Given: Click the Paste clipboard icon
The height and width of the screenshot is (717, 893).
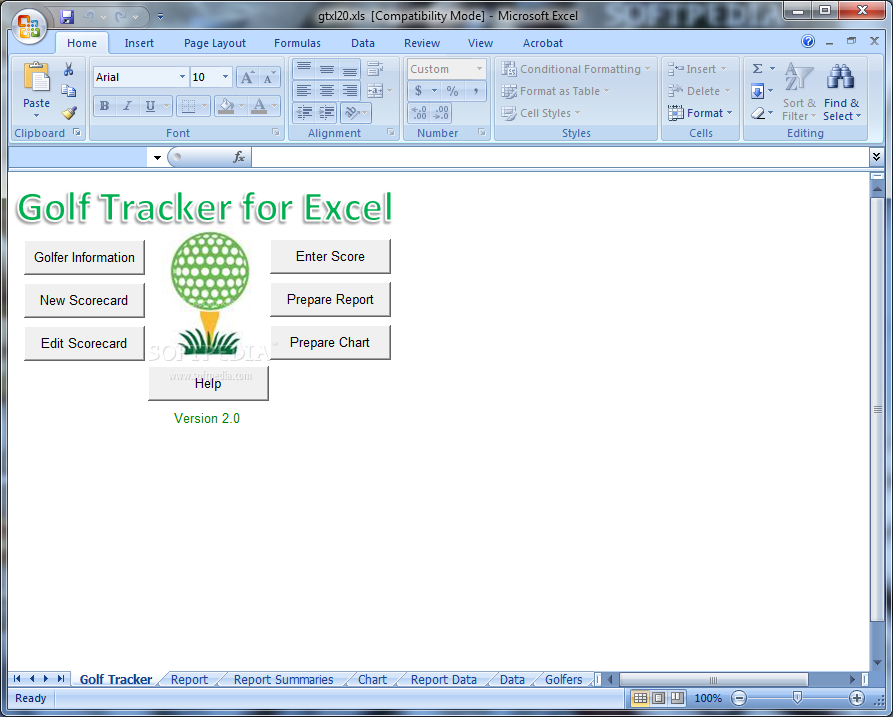Looking at the screenshot, I should 36,77.
